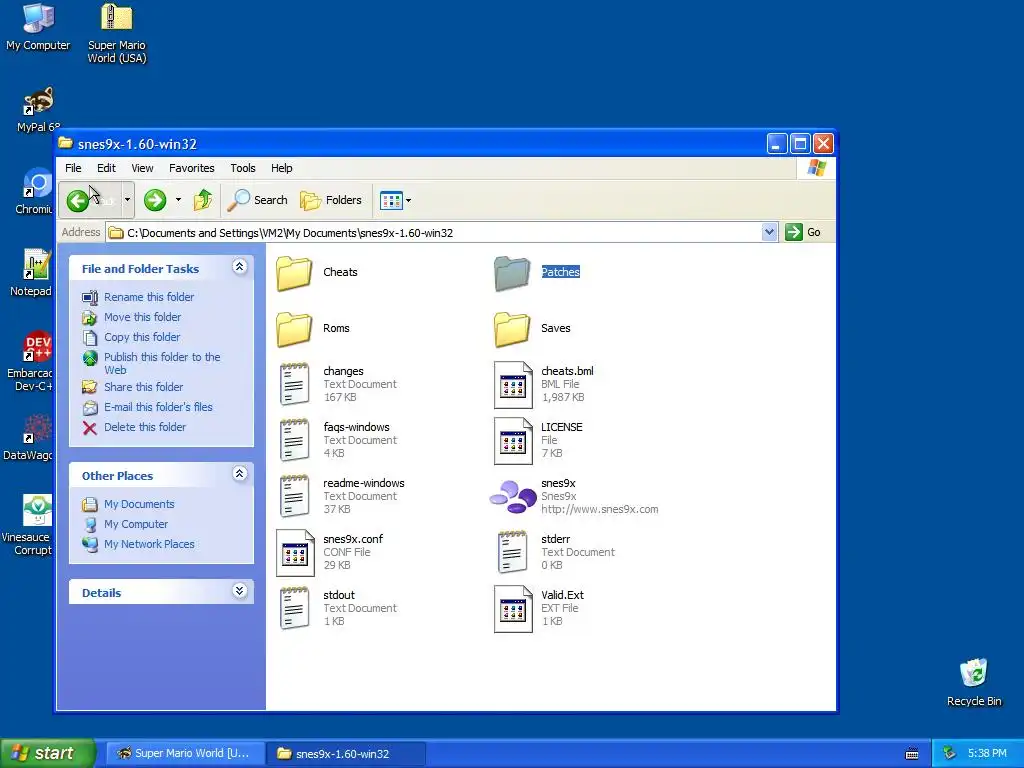Switch to Super Mario World taskbar window
1024x768 pixels.
[x=184, y=753]
